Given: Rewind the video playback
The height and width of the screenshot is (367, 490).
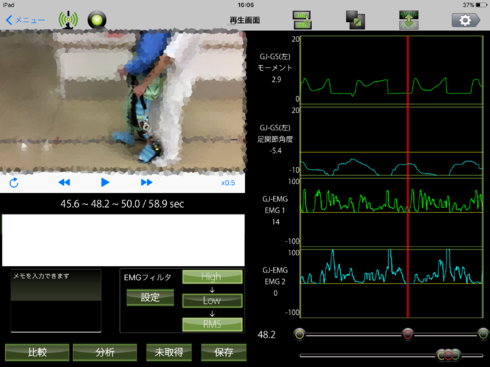Looking at the screenshot, I should pos(64,182).
